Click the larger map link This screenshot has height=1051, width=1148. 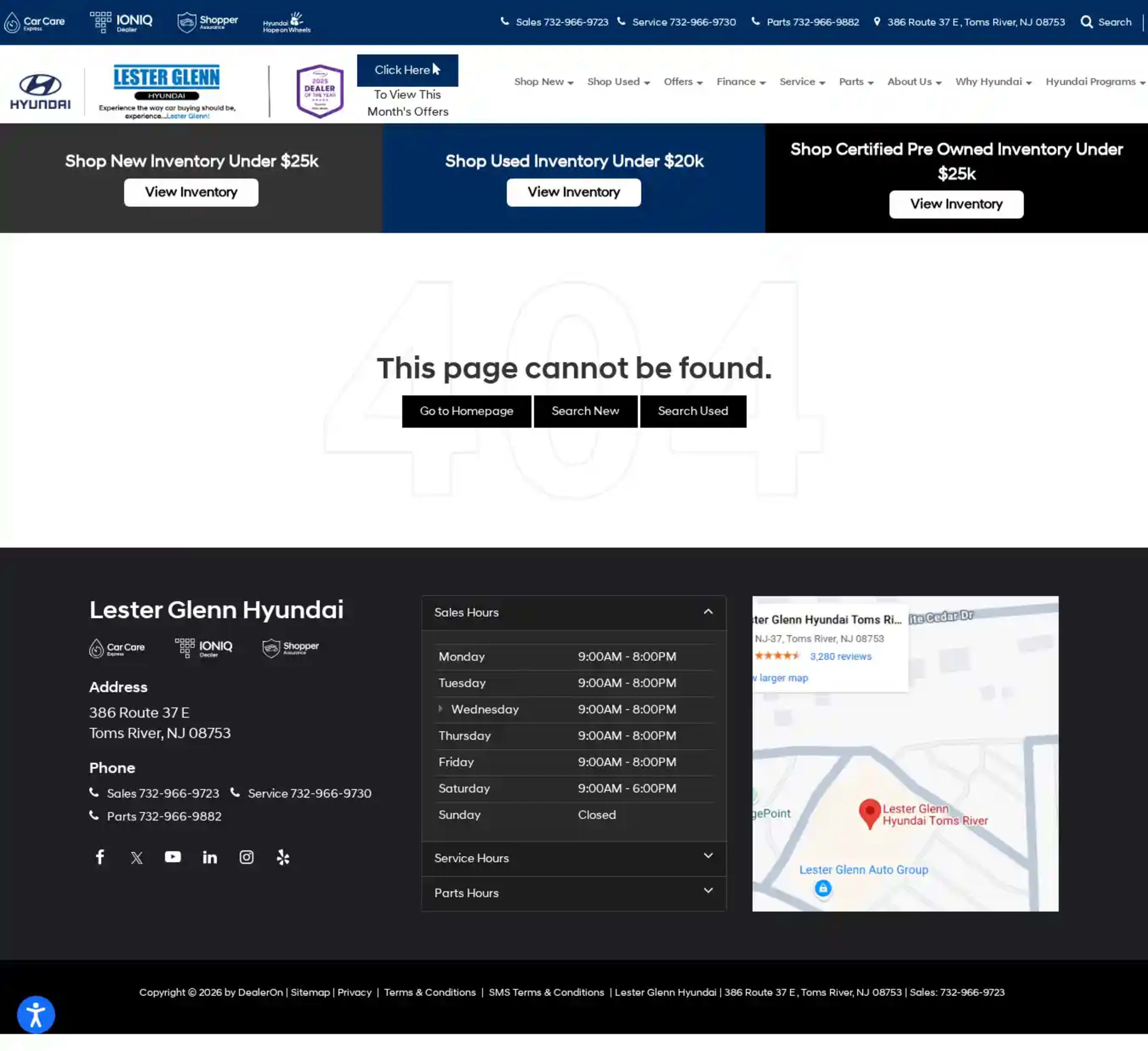[x=781, y=678]
